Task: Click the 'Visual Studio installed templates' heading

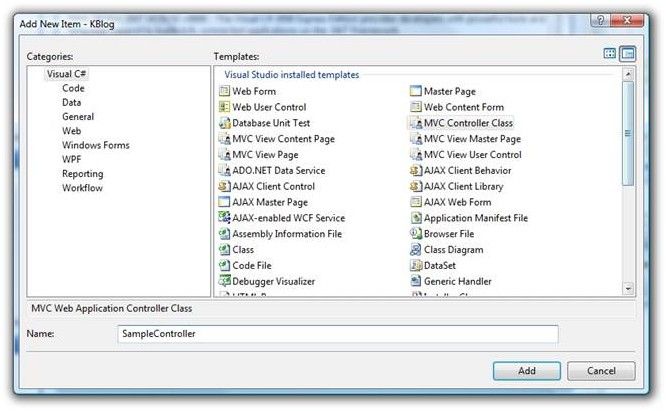Action: (x=291, y=75)
